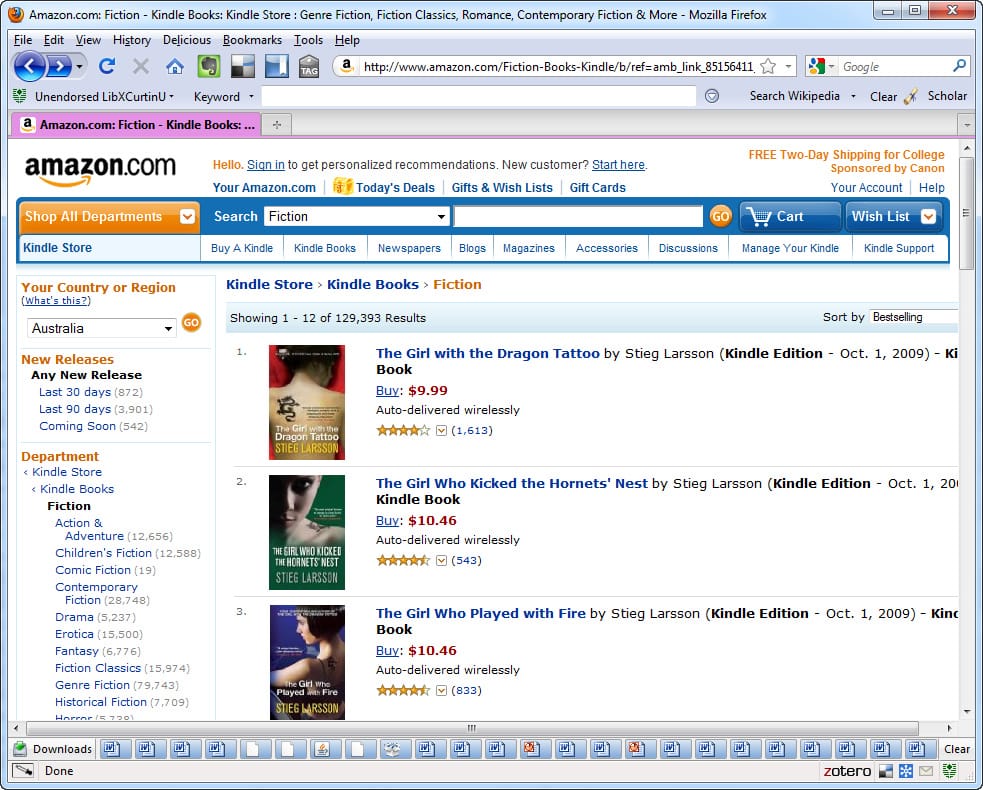Click the orange GO button beside the search box
This screenshot has width=983, height=790.
720,216
